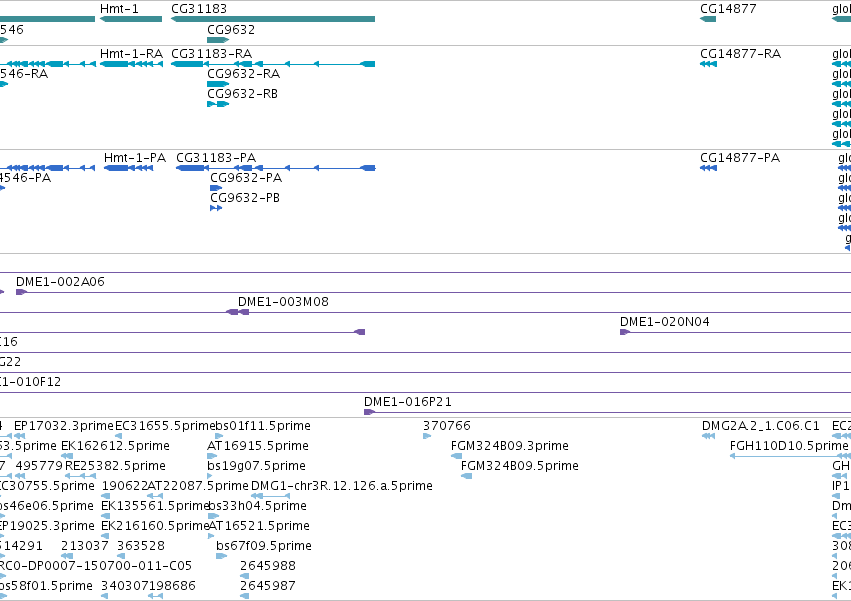Open the Hmt-1-RA transcript label

131,53
